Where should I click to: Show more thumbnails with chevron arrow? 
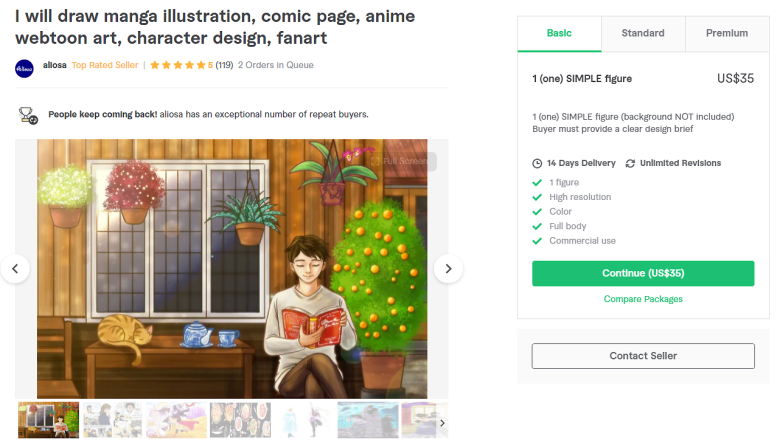tap(442, 423)
